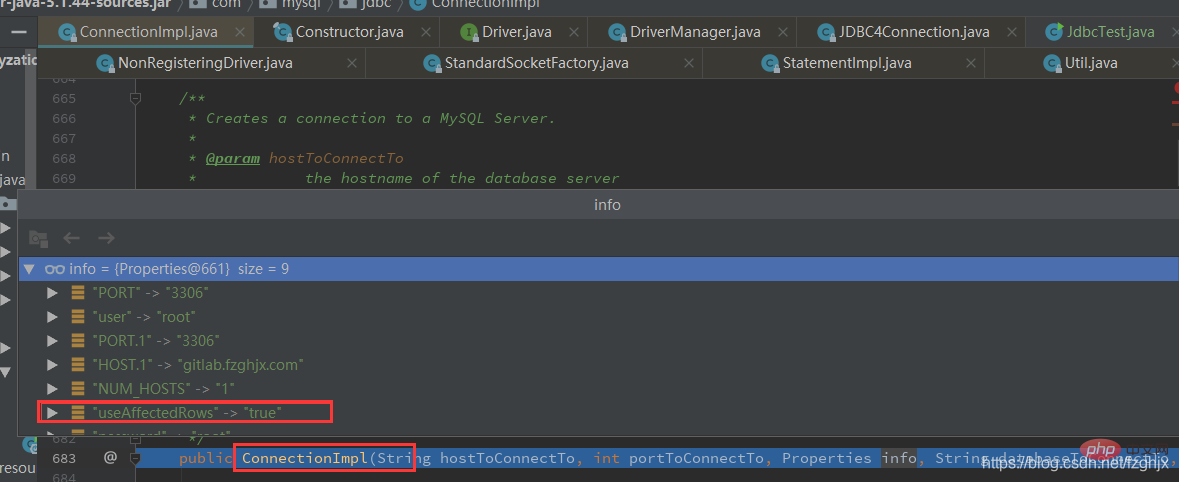The width and height of the screenshot is (1179, 482).
Task: Expand the "useAffectedRows" entry
Action: pyautogui.click(x=52, y=412)
